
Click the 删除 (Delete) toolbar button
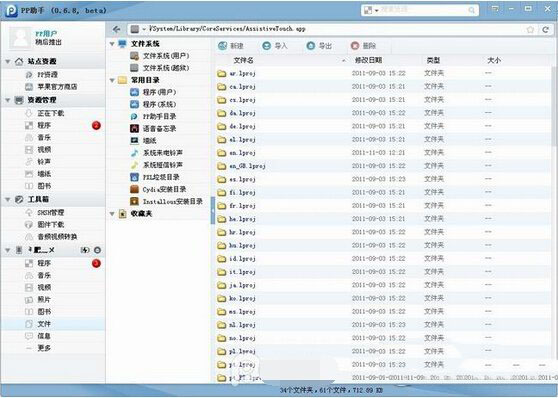pyautogui.click(x=363, y=46)
